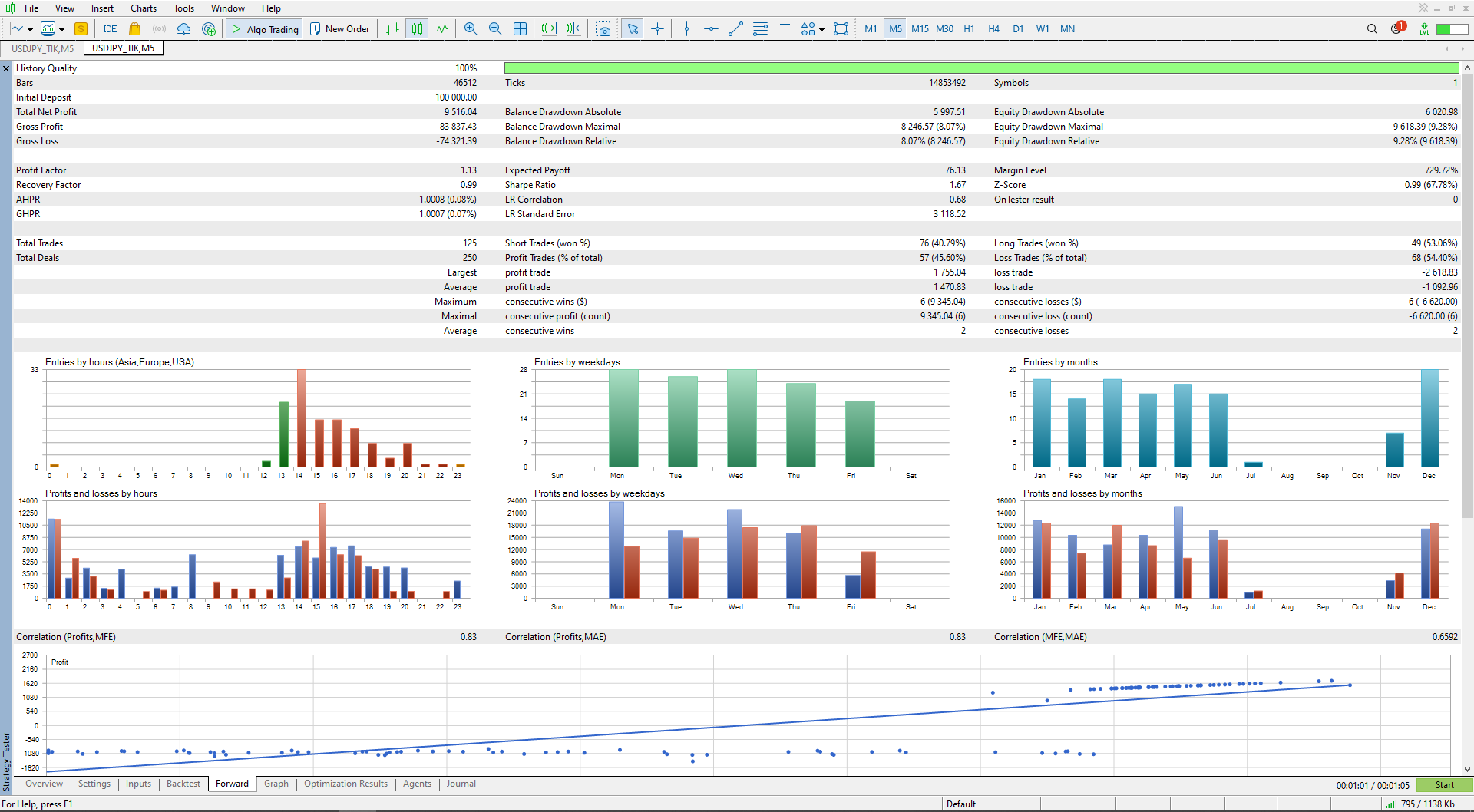
Task: Click the copy-trading signal plus icon
Action: click(209, 29)
